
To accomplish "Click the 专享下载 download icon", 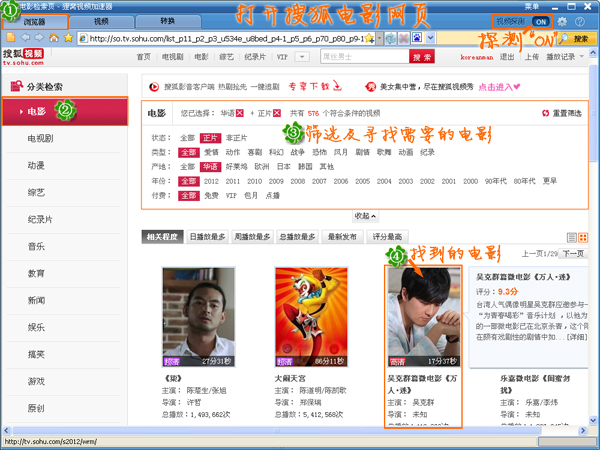I will pyautogui.click(x=337, y=86).
